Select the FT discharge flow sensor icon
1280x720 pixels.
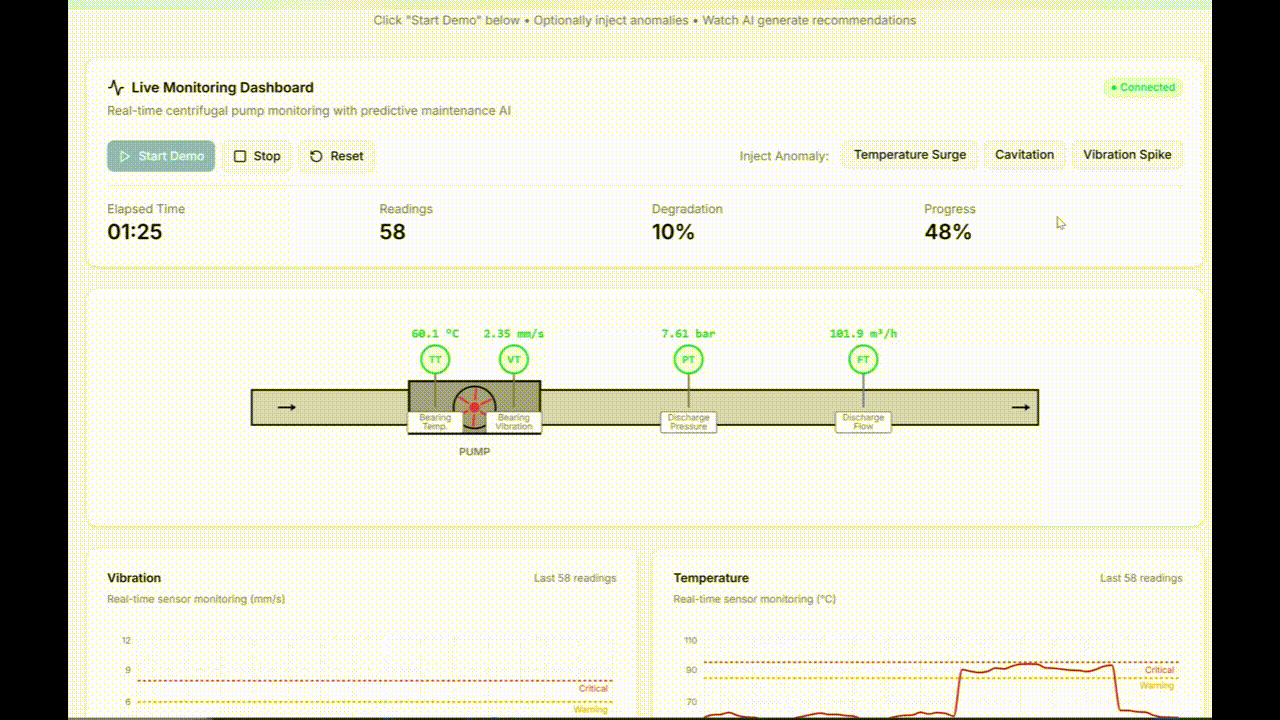862,359
